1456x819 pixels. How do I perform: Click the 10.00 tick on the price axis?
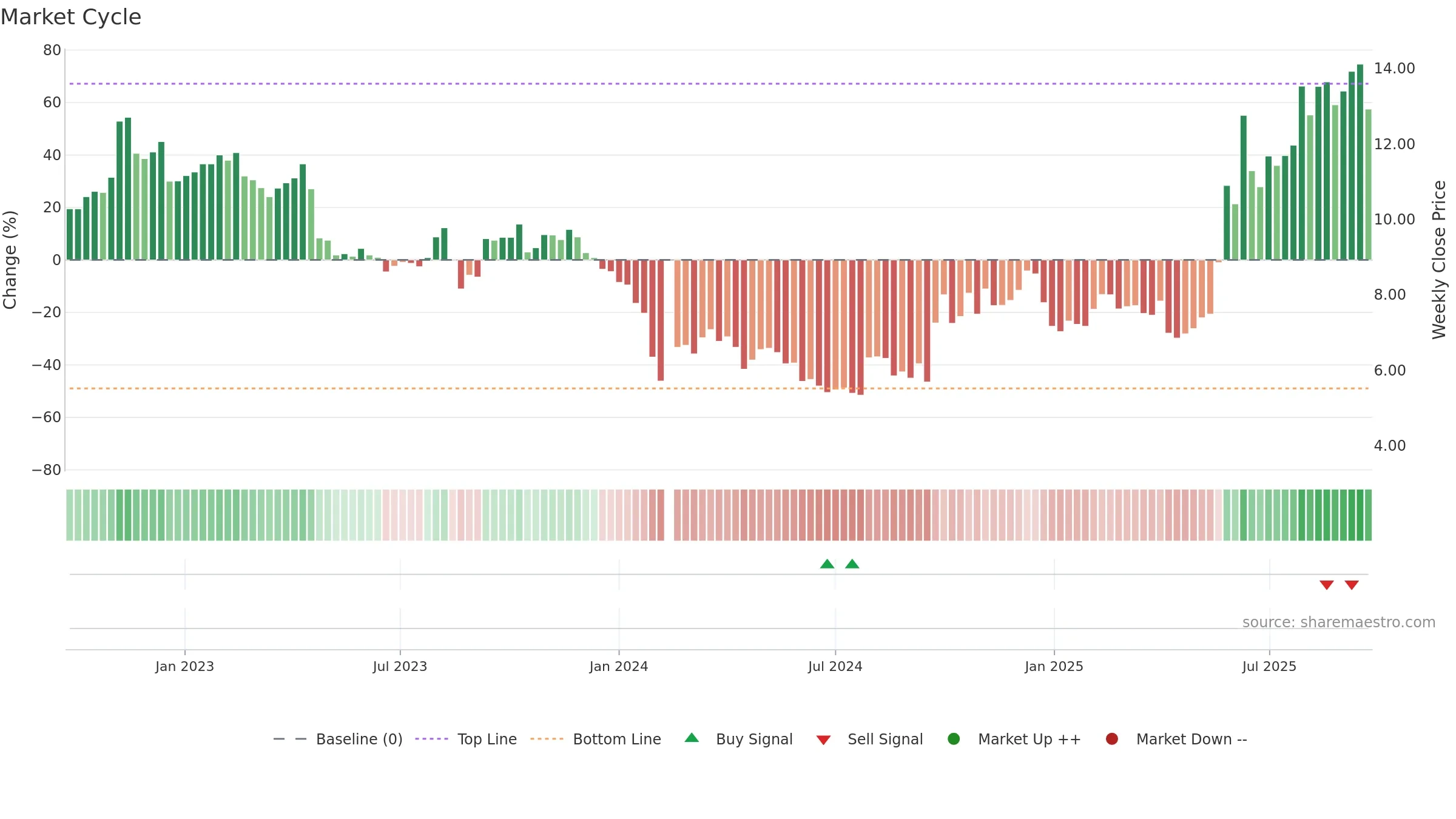pos(1394,220)
